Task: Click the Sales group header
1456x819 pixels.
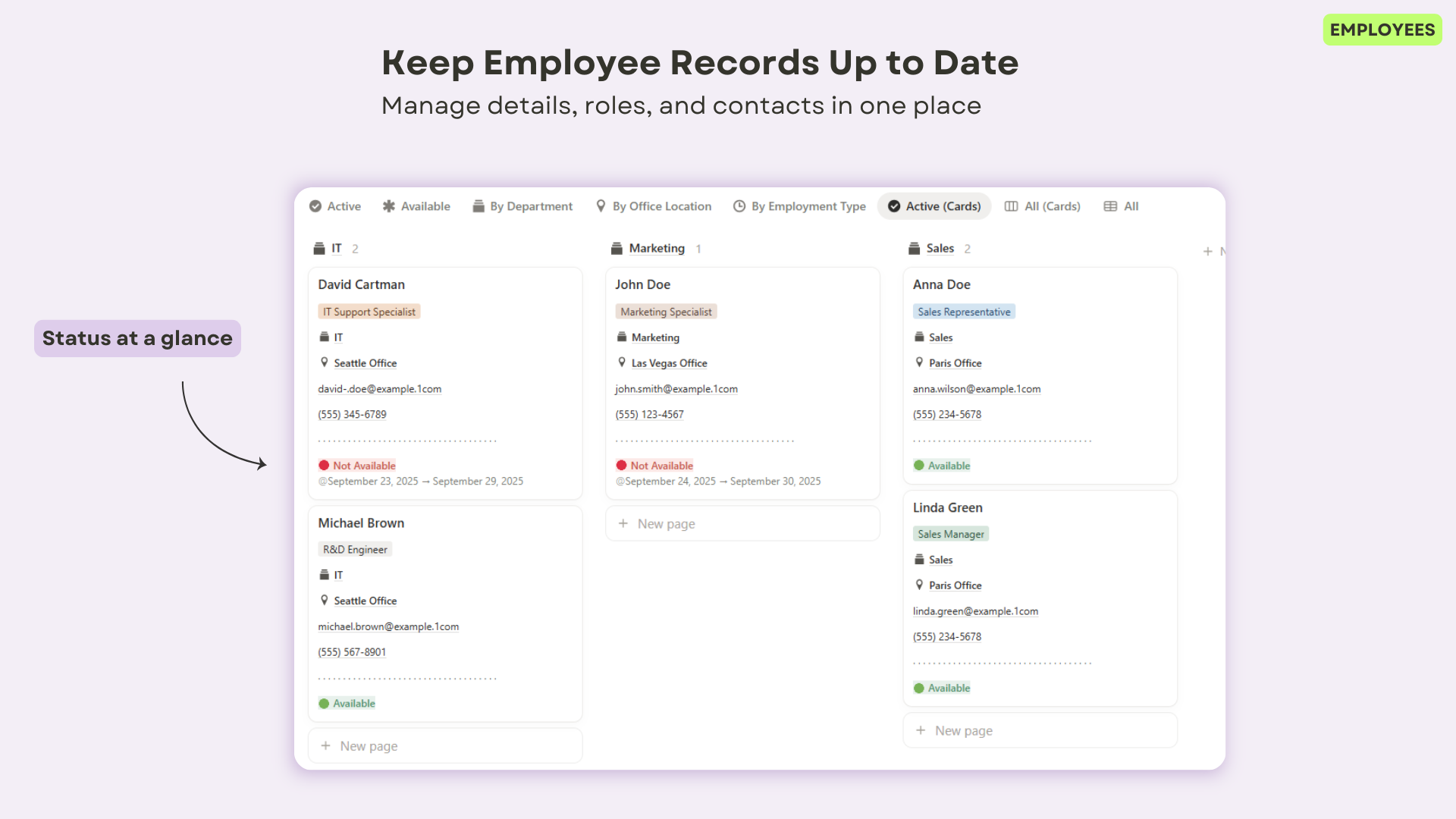Action: click(x=940, y=249)
